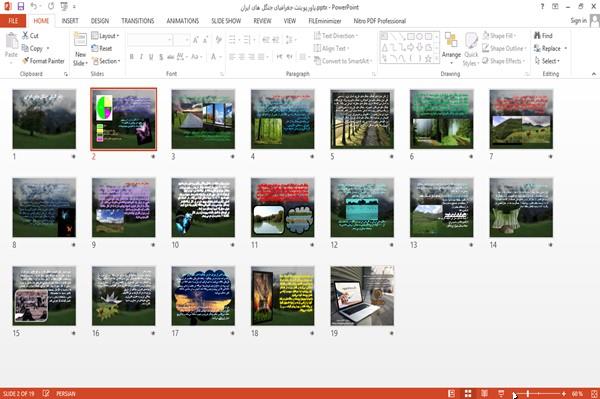Switch to the DESIGN tab
Viewport: 600px width, 399px height.
coord(100,21)
